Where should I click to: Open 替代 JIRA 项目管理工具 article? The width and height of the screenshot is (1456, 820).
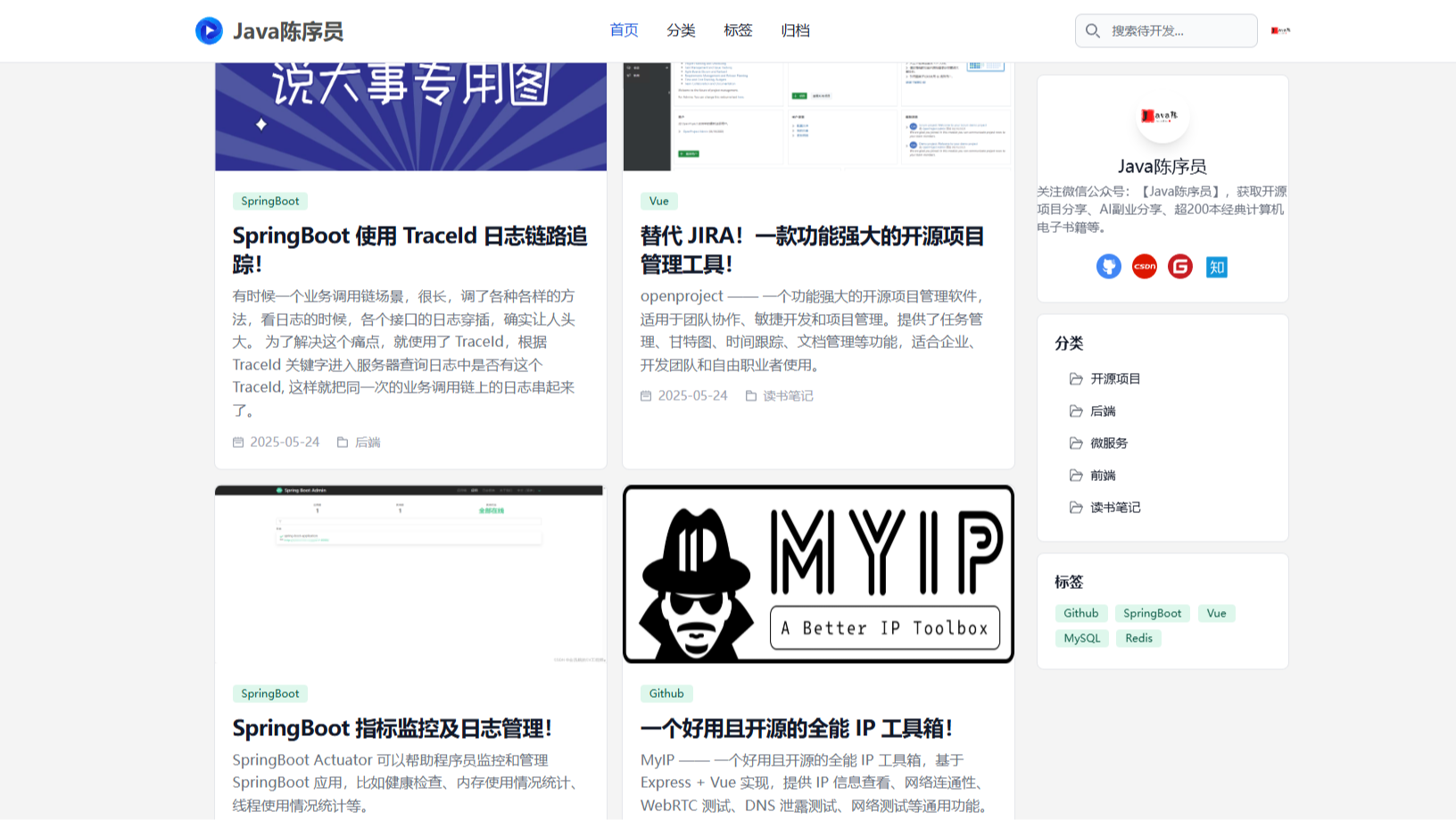812,250
